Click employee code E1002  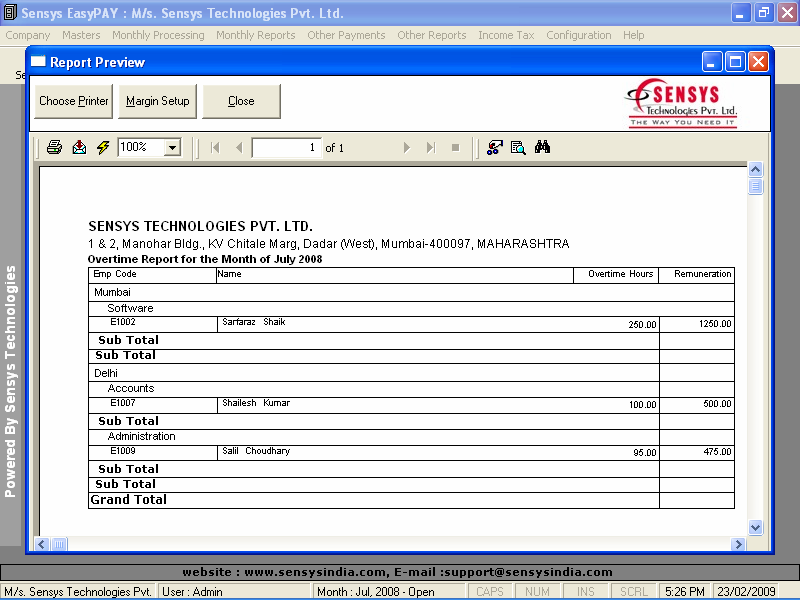[x=123, y=322]
